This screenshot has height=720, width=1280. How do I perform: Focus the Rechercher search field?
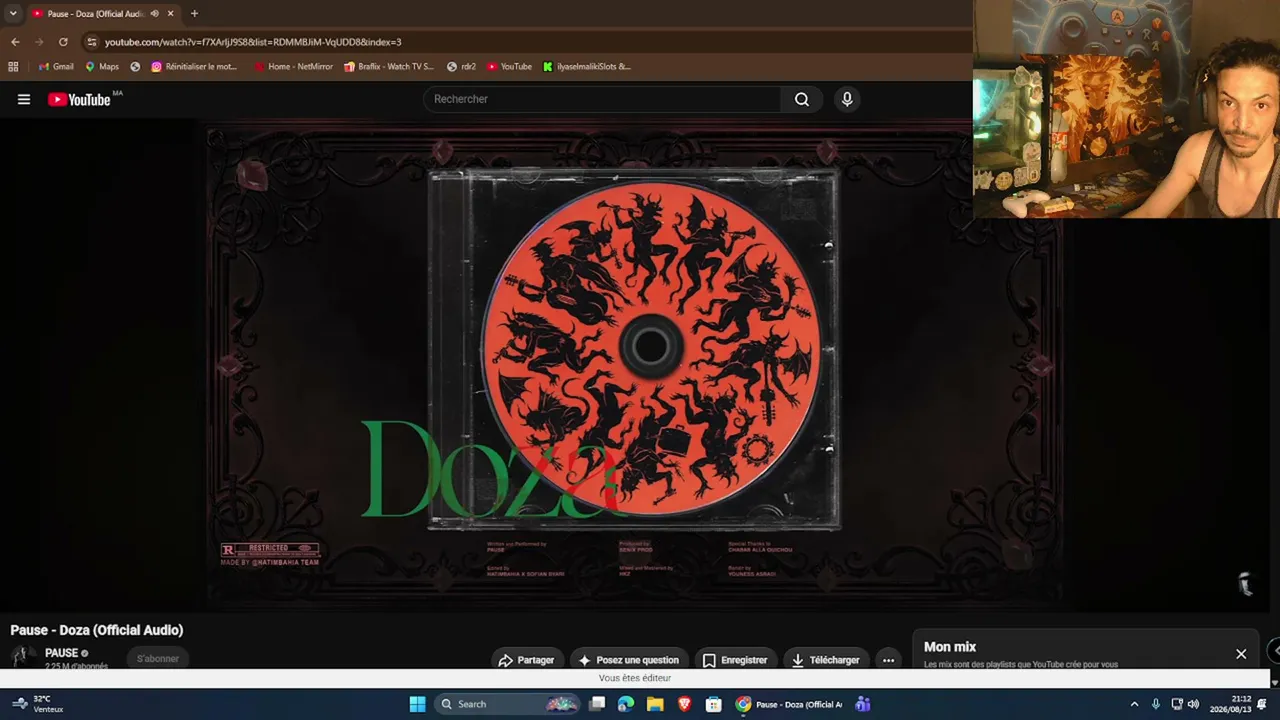(x=603, y=99)
